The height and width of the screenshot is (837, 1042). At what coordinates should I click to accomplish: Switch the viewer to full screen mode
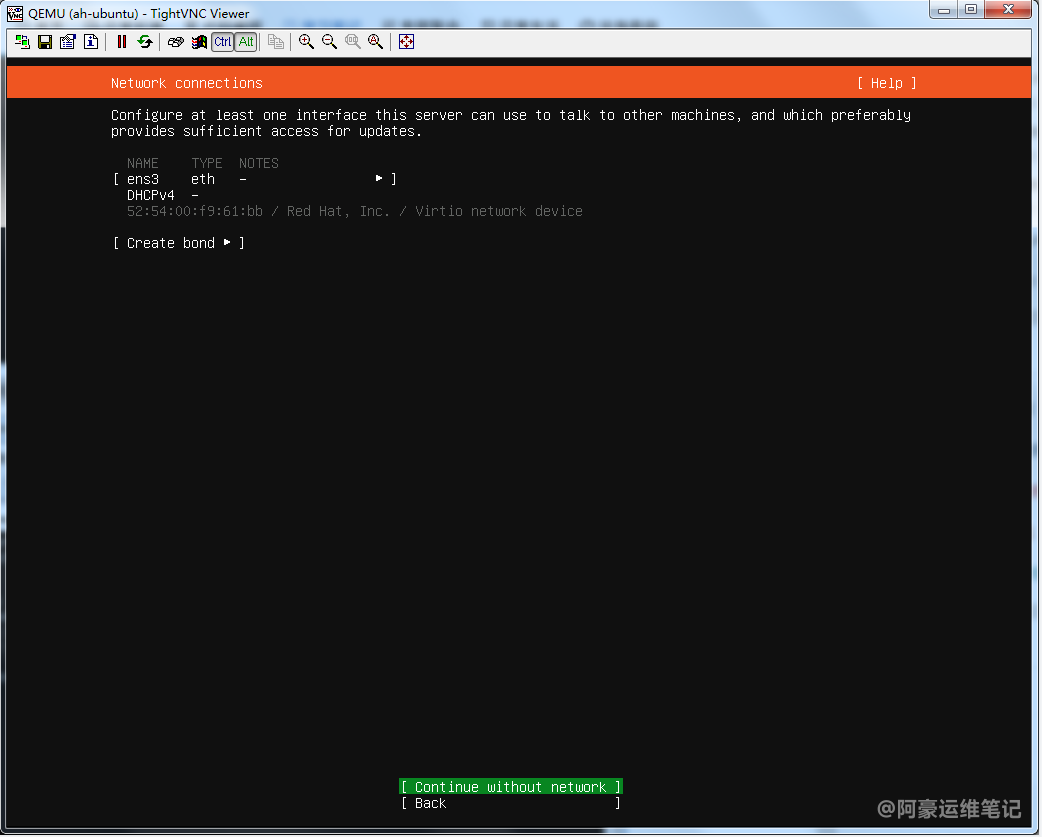point(406,42)
